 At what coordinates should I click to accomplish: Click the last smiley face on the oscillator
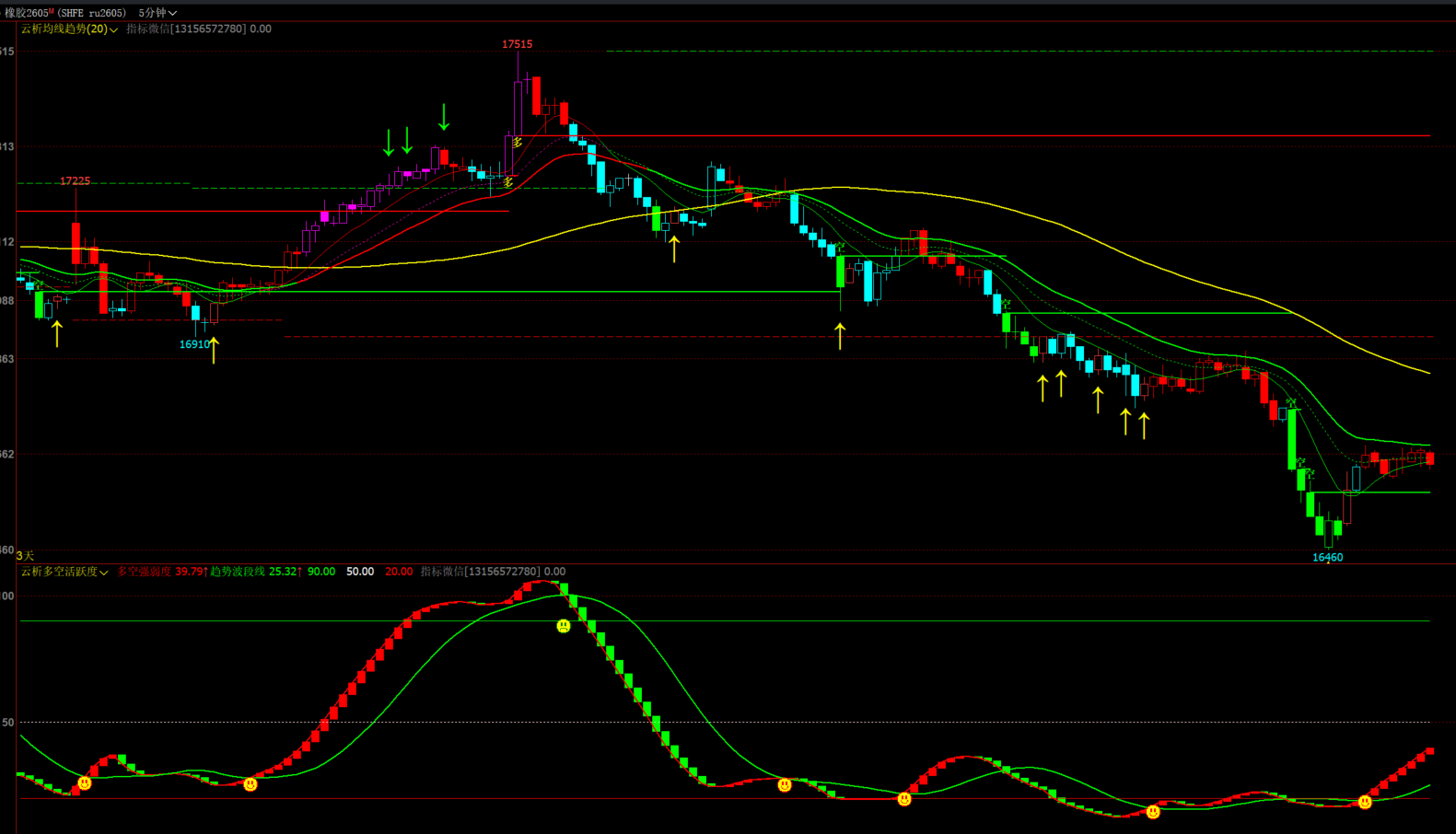1365,803
